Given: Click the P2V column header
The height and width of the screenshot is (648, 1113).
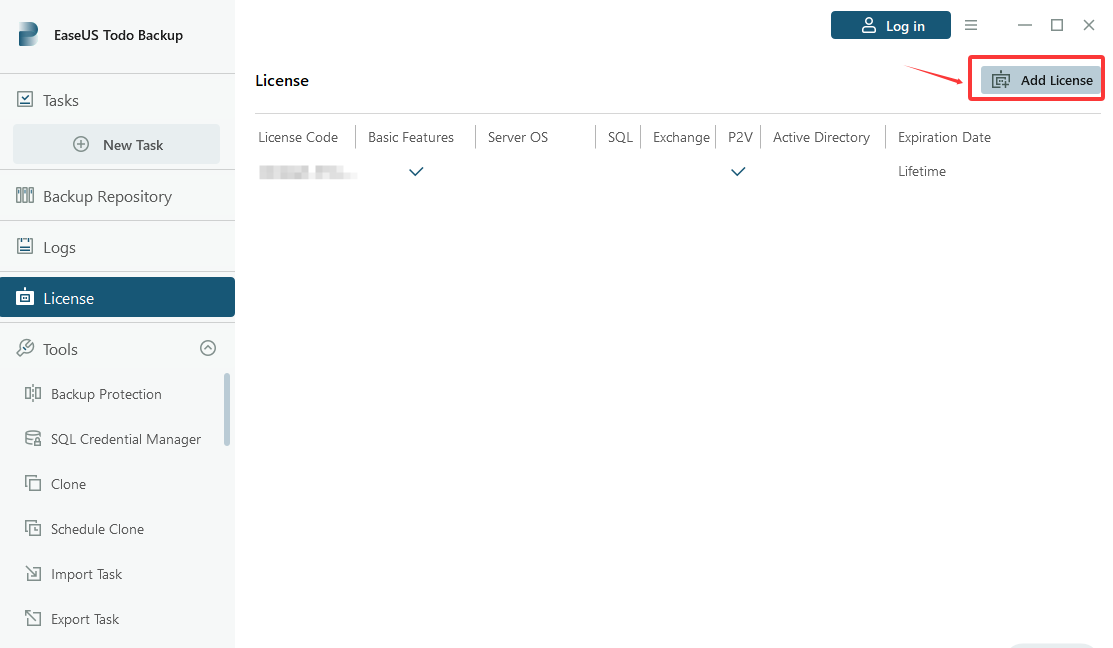Looking at the screenshot, I should (740, 137).
